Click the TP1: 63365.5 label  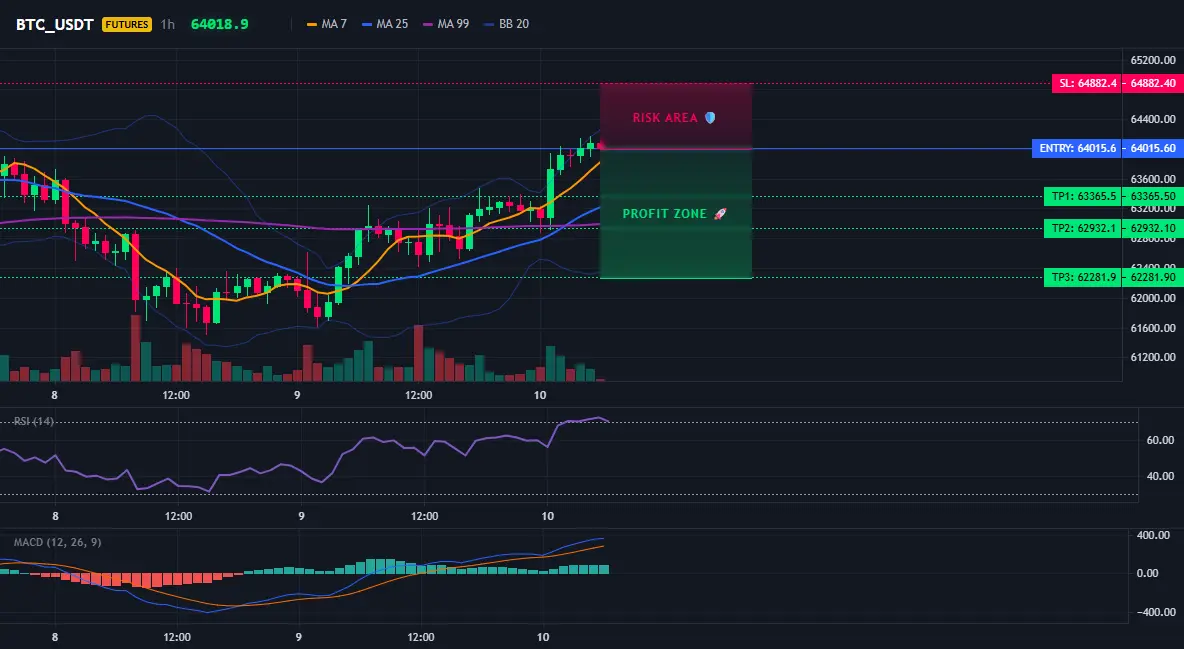coord(1084,196)
